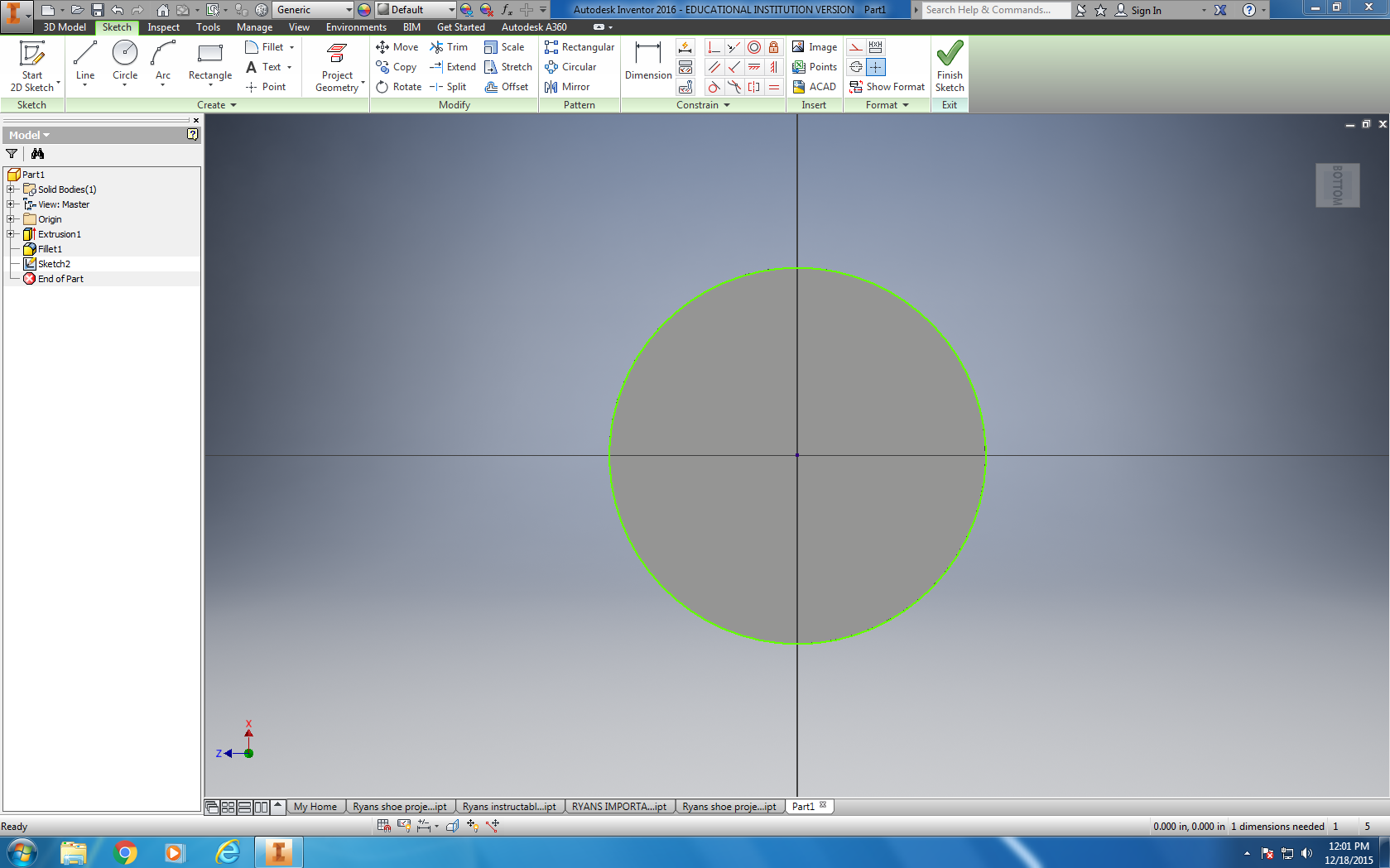This screenshot has width=1390, height=868.
Task: Click Finish Sketch
Action: pos(950,67)
